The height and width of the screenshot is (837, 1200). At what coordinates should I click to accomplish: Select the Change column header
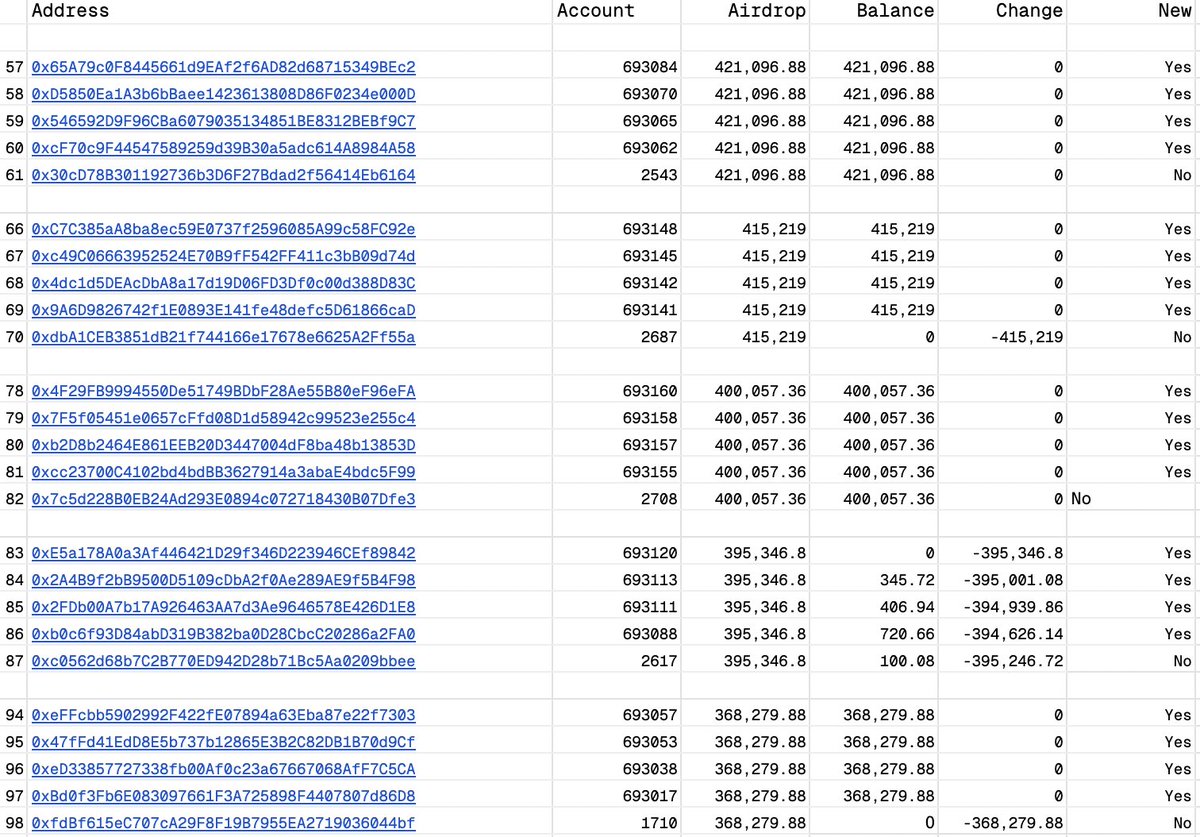pyautogui.click(x=1029, y=11)
